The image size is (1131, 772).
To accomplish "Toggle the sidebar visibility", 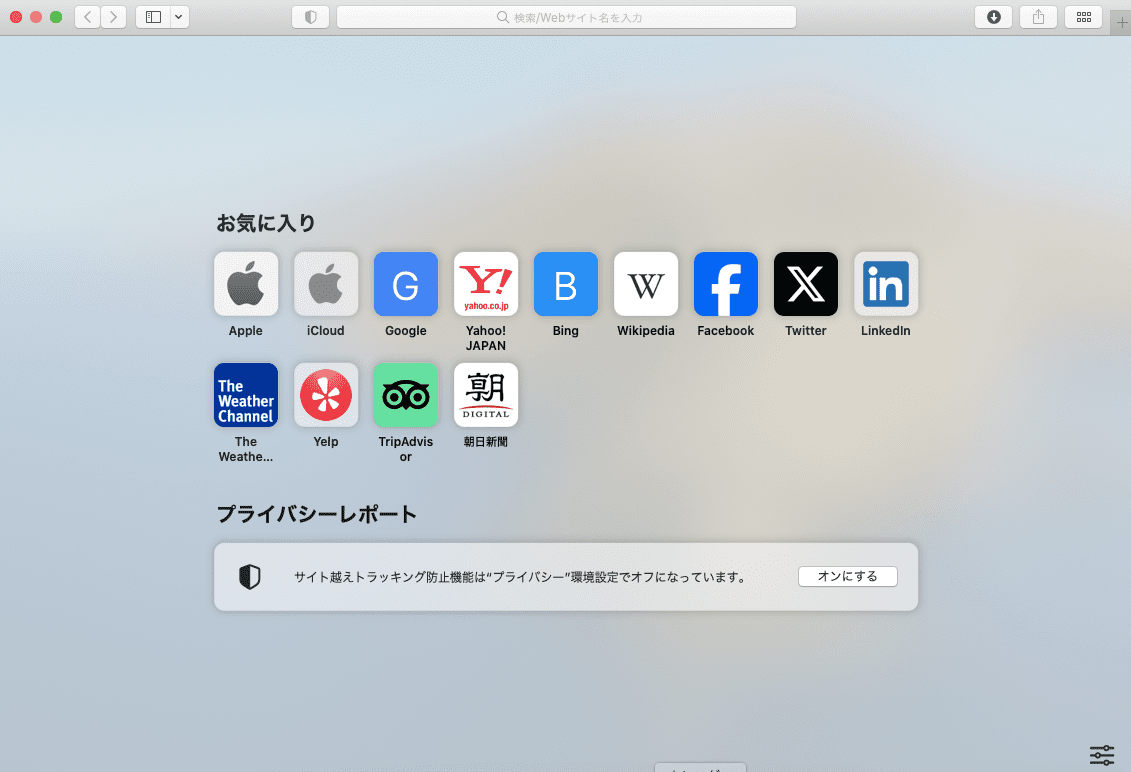I will pyautogui.click(x=152, y=17).
